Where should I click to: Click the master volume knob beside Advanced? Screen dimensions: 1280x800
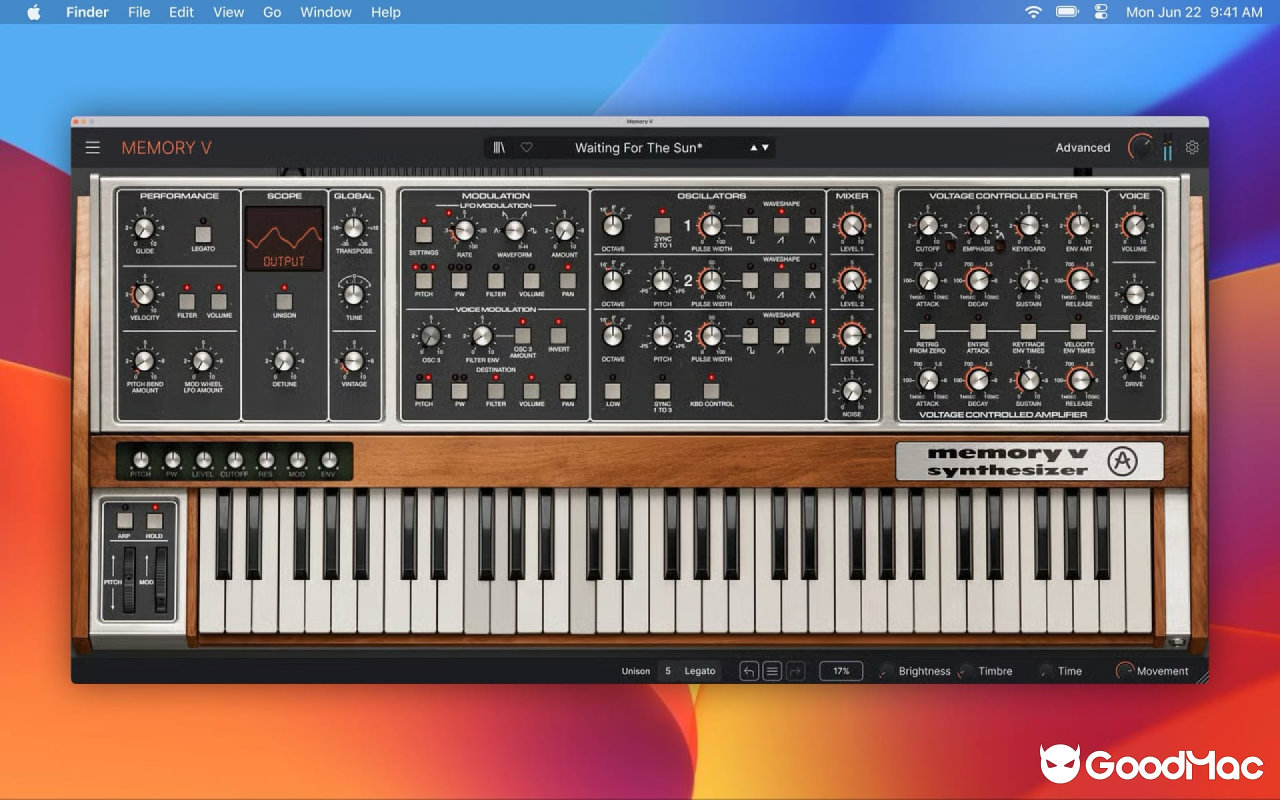coord(1140,148)
